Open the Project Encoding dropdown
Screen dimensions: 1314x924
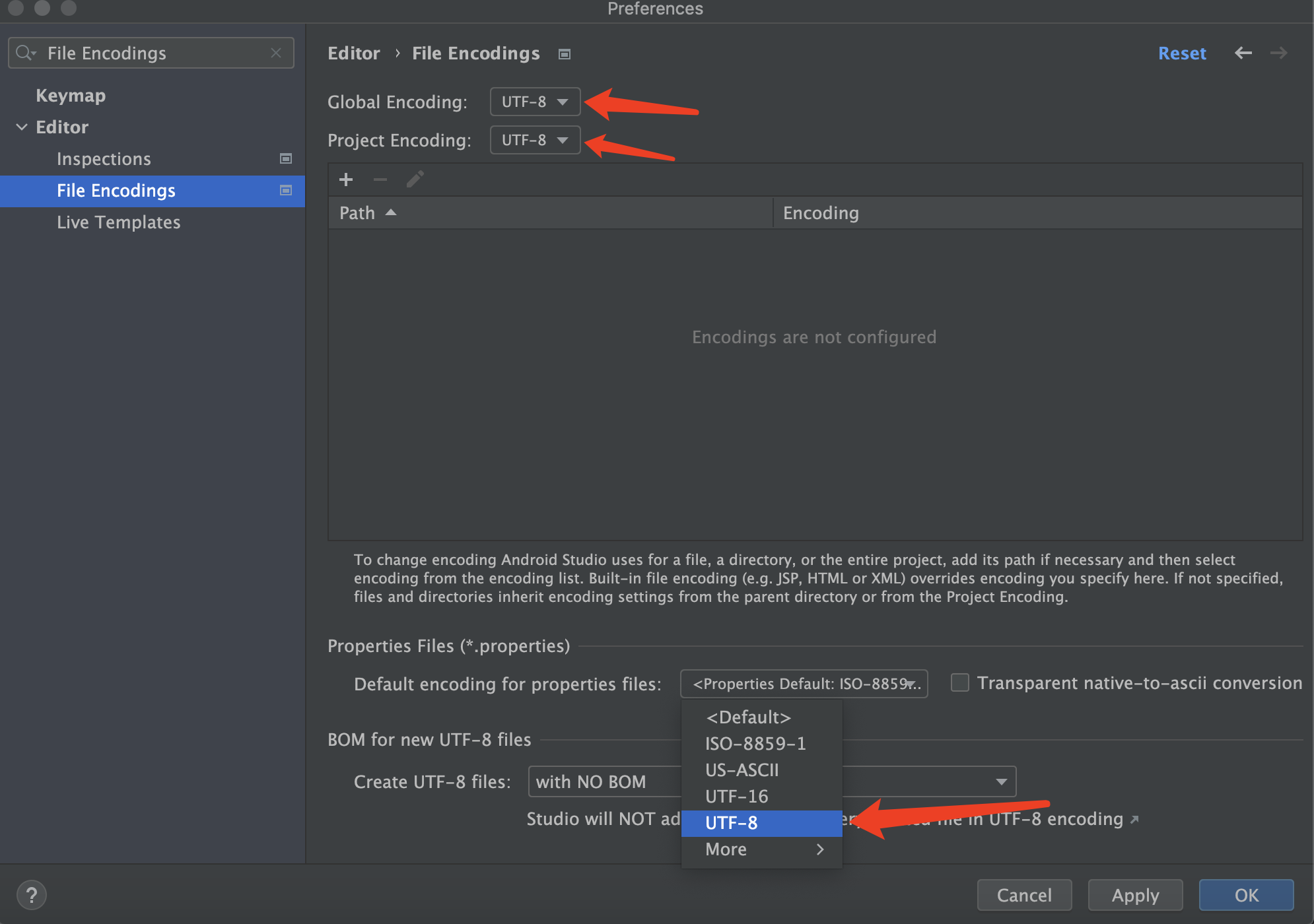tap(535, 140)
